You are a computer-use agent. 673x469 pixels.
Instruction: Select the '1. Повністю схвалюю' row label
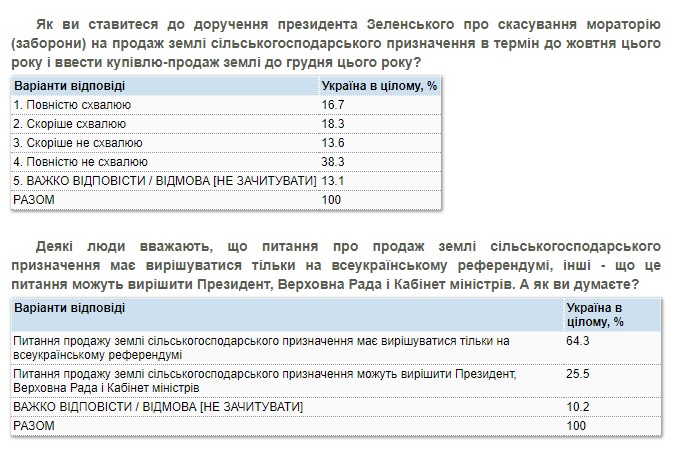(71, 104)
